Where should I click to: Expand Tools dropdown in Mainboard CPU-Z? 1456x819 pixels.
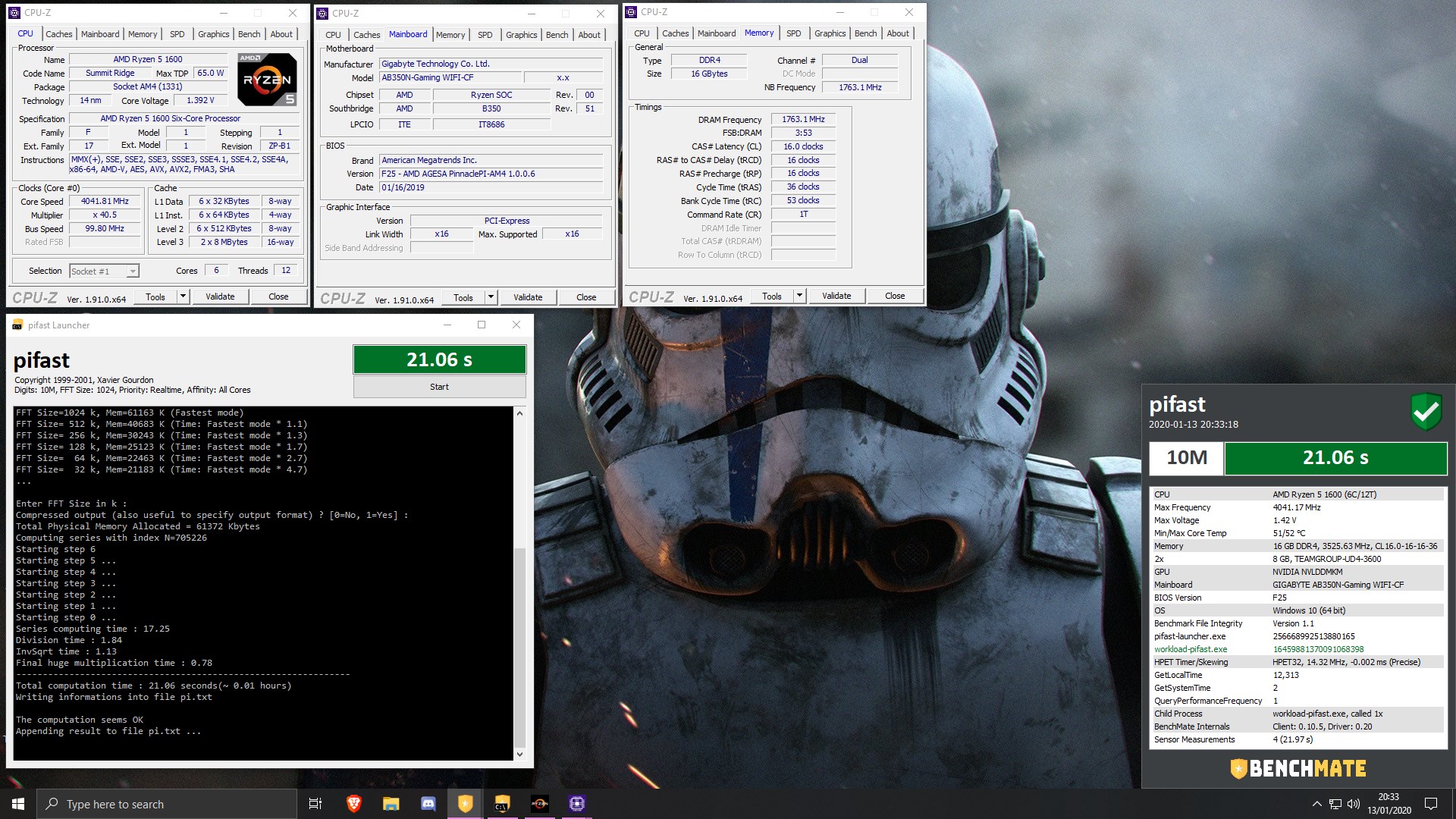click(x=491, y=297)
